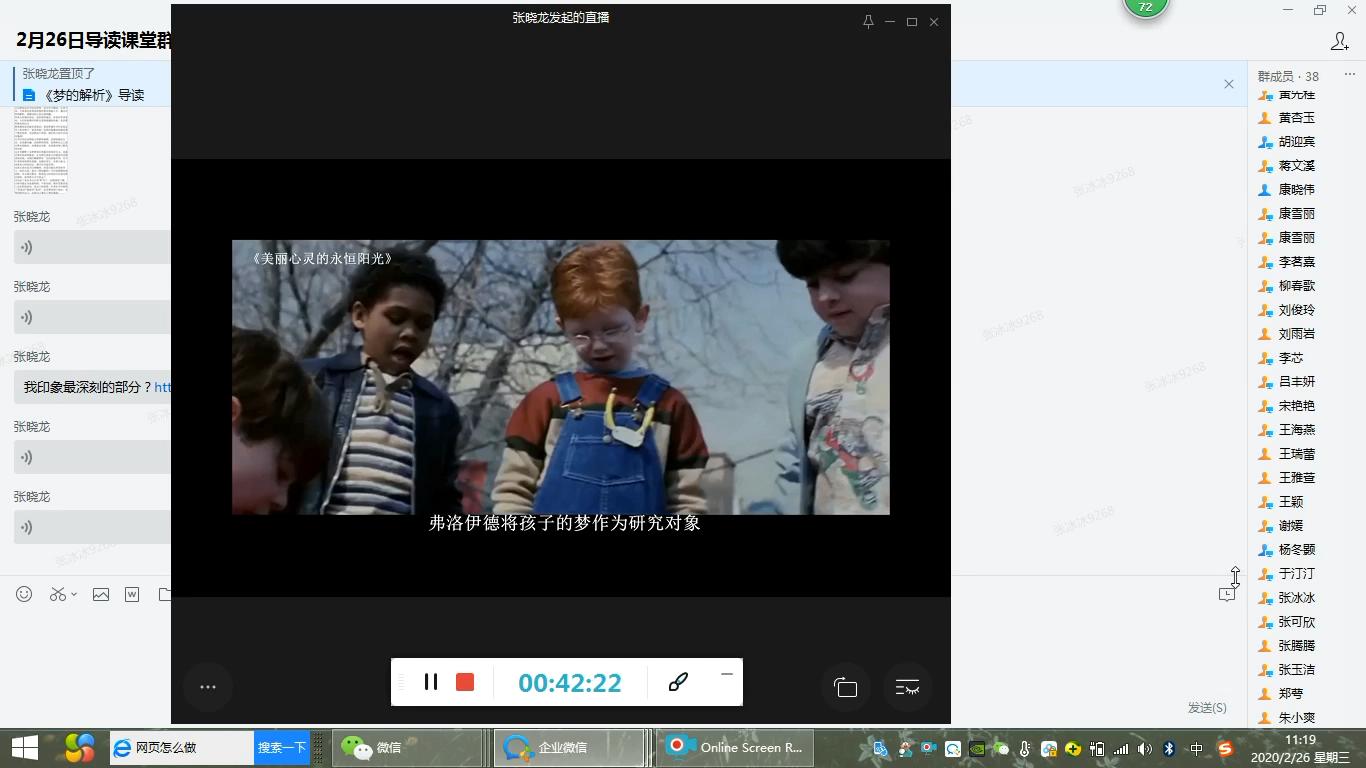Open the live window's three-dot more menu
The width and height of the screenshot is (1366, 768).
point(208,687)
